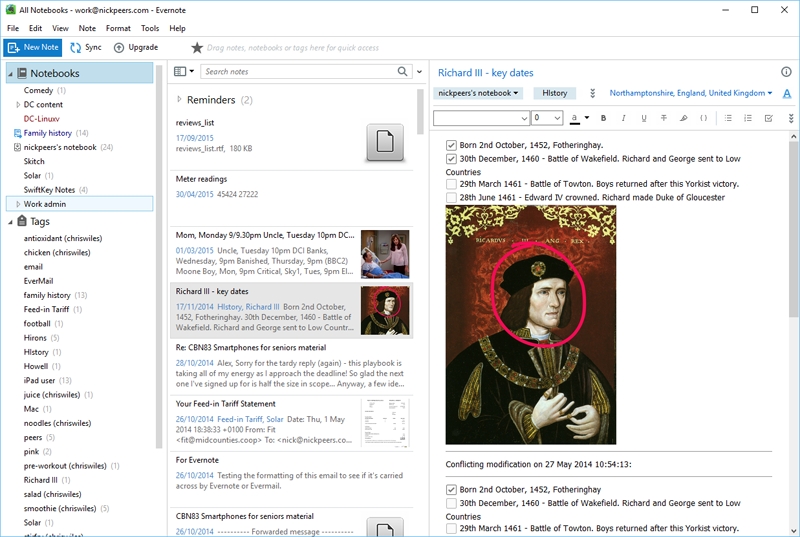Click the Northamptonshire, England location link
This screenshot has height=537, width=800.
click(x=687, y=93)
